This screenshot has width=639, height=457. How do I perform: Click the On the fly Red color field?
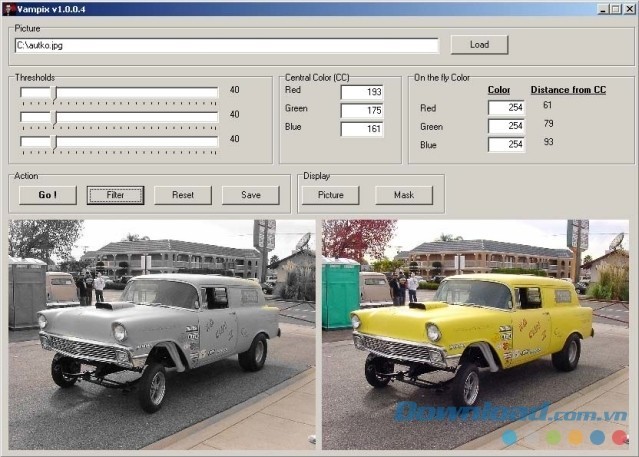click(506, 108)
